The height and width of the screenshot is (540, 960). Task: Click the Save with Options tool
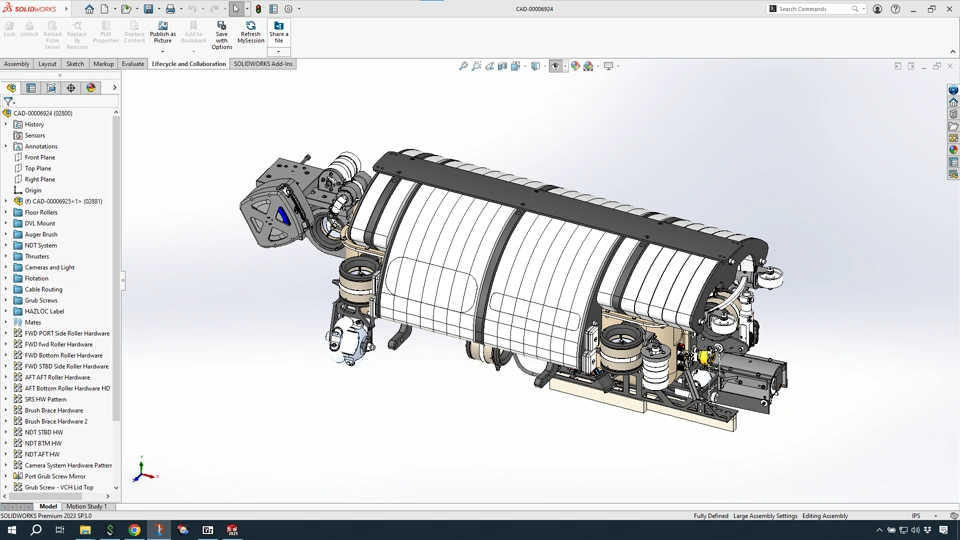pos(221,31)
